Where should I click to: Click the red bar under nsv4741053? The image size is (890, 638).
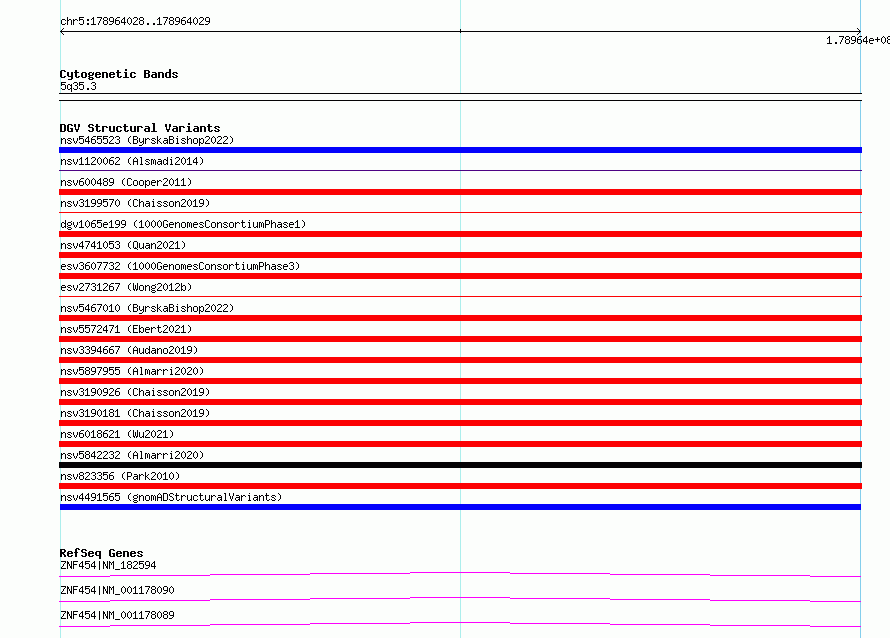point(460,255)
